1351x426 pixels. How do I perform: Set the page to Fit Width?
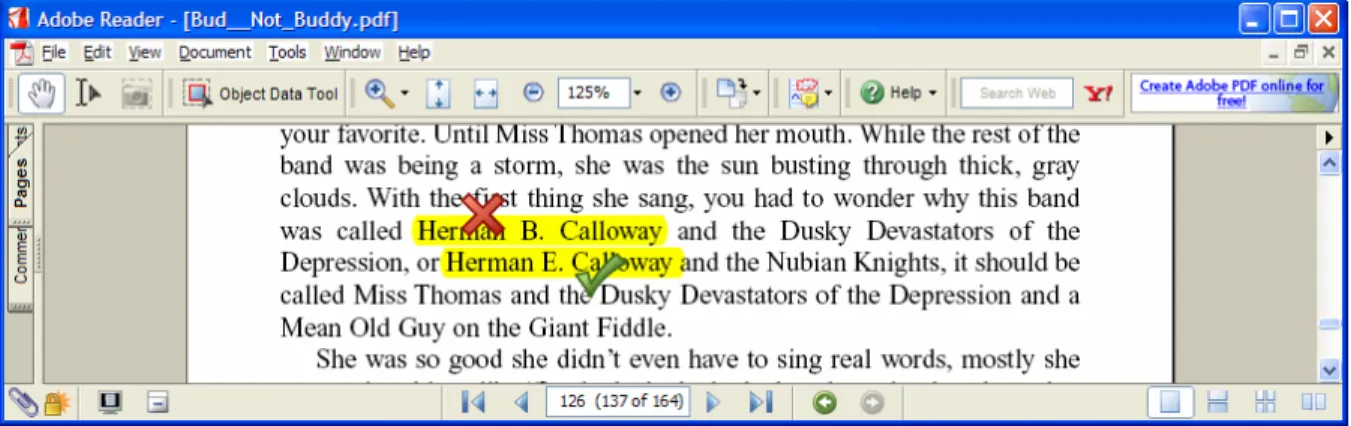pyautogui.click(x=486, y=93)
